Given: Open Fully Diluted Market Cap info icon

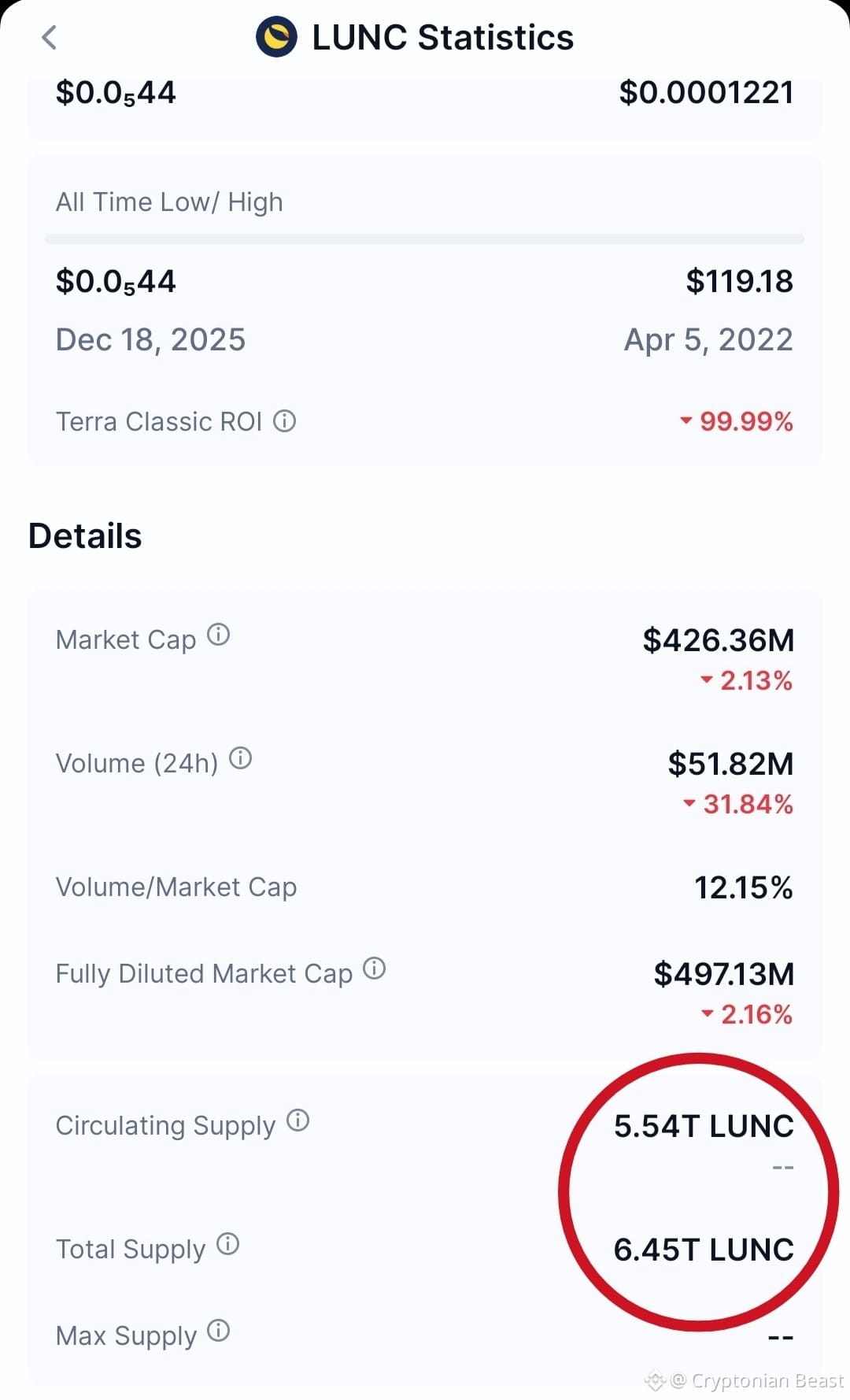Looking at the screenshot, I should click(374, 969).
